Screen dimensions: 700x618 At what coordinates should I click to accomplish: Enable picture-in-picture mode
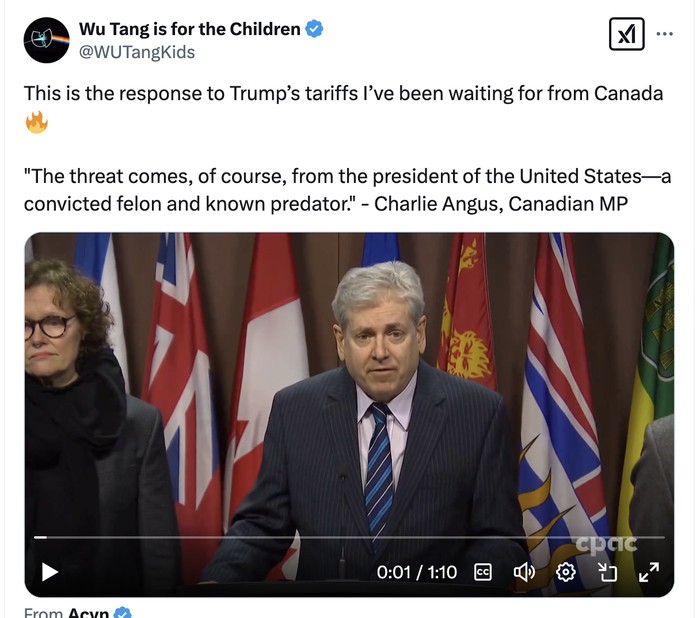pyautogui.click(x=607, y=572)
